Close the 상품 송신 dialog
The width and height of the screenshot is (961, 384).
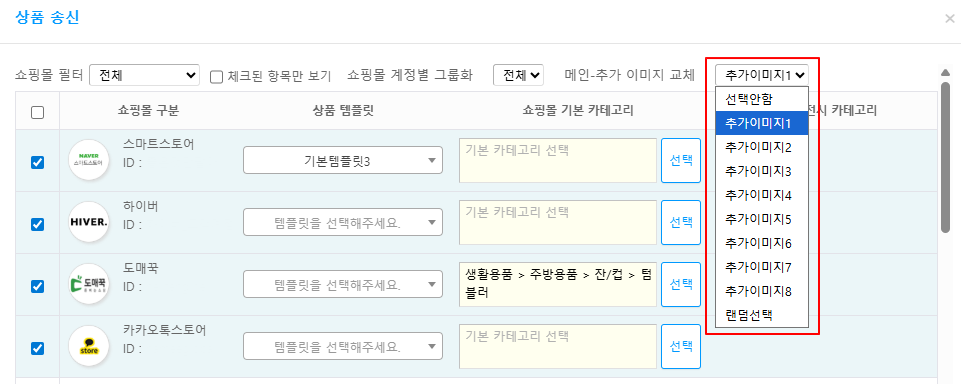[950, 18]
